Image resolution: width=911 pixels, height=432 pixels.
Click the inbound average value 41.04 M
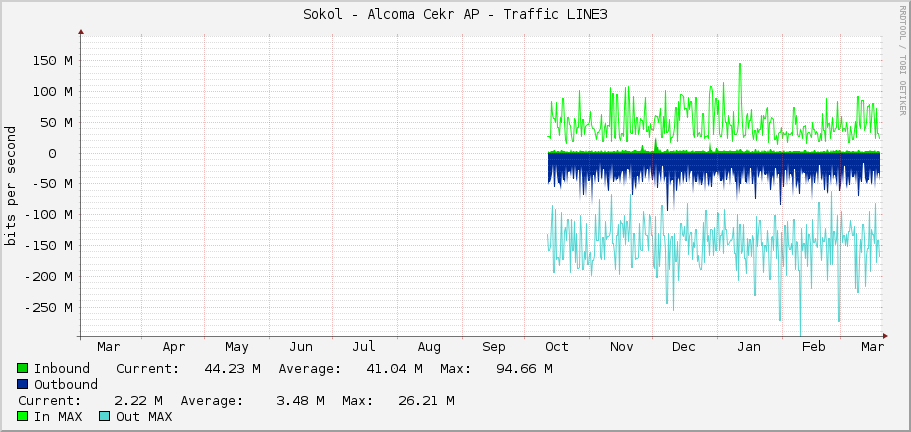pos(394,369)
